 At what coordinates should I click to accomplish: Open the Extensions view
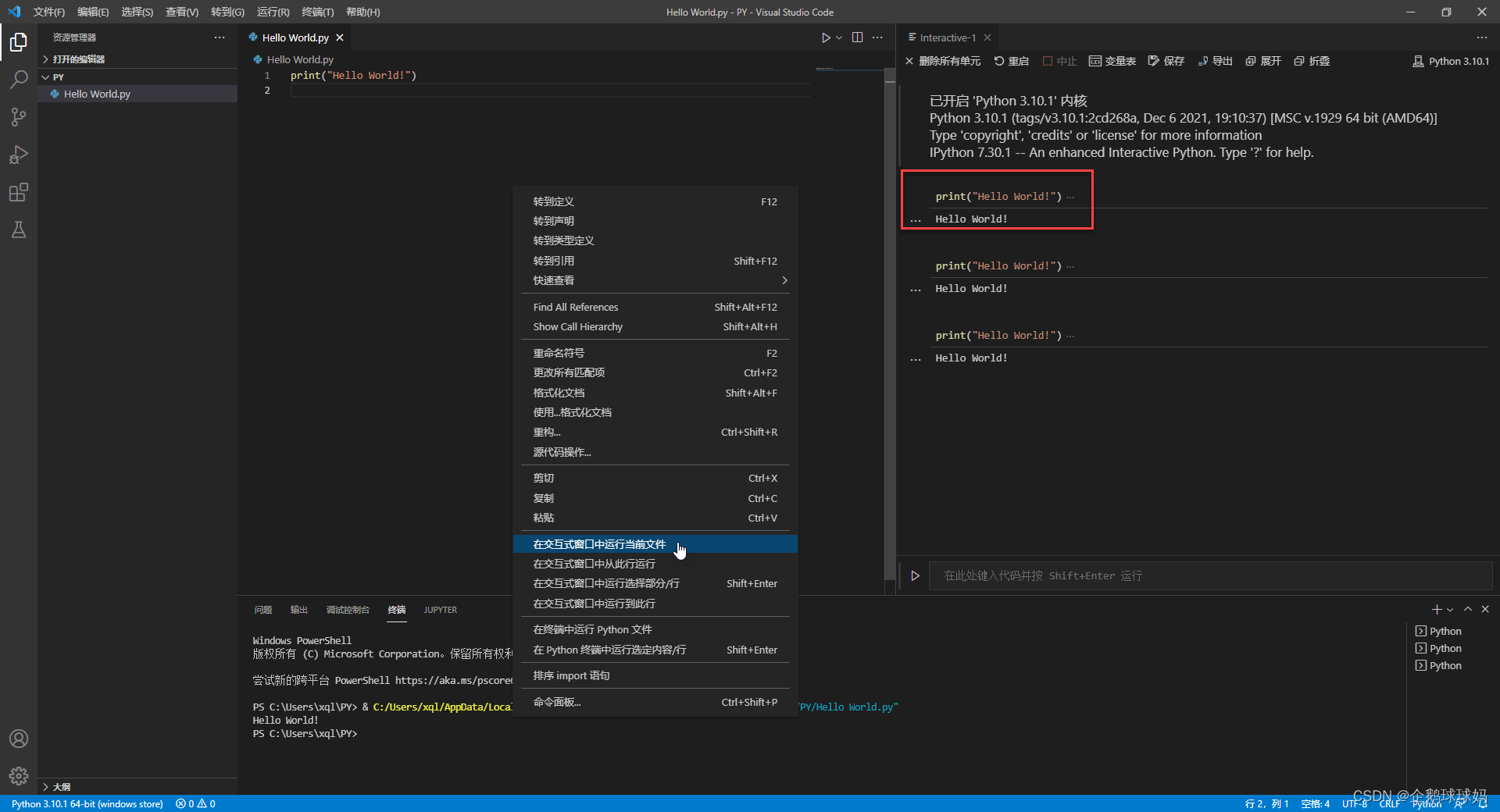tap(19, 192)
